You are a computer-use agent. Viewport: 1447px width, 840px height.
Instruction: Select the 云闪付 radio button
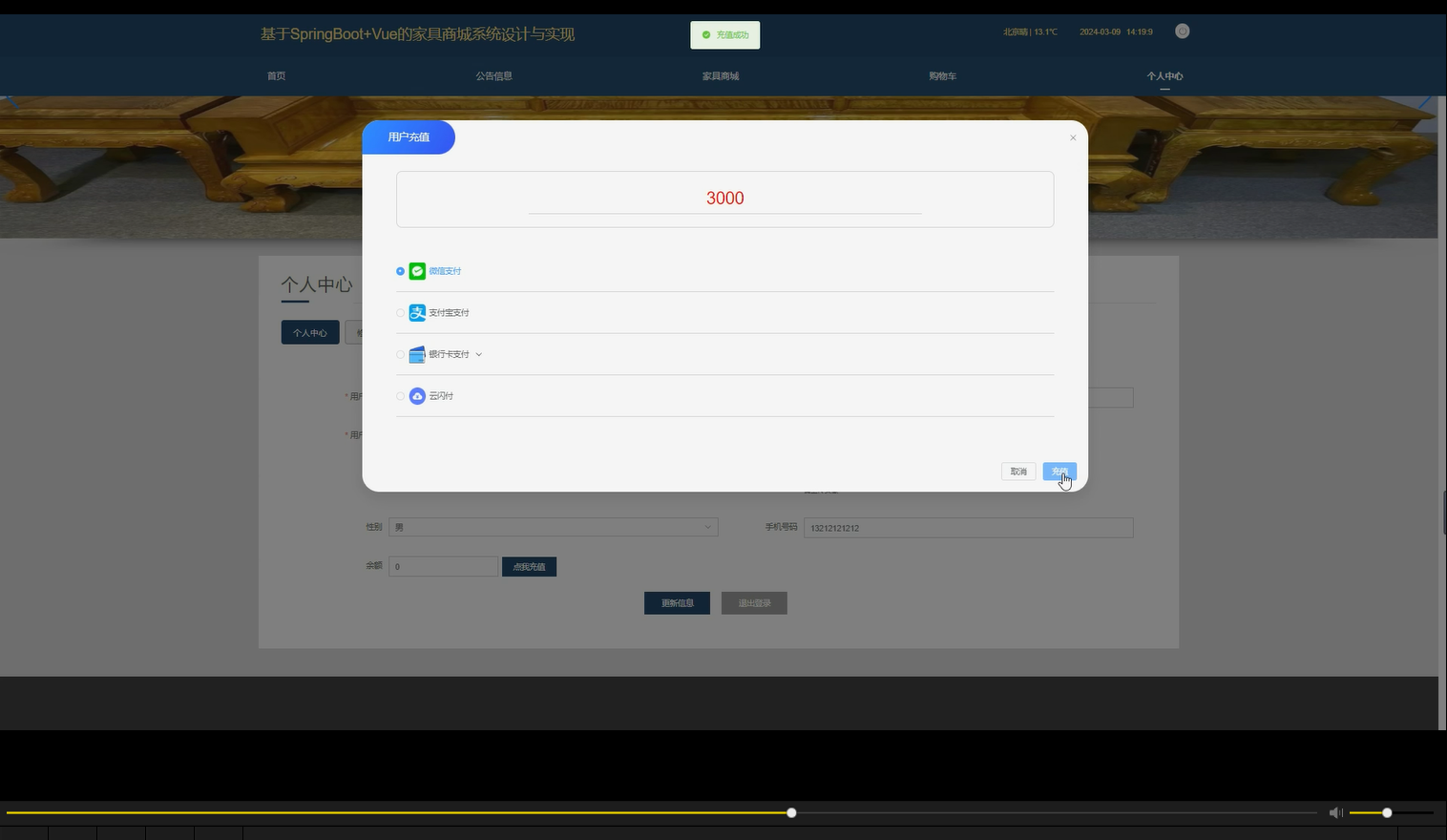[x=400, y=396]
